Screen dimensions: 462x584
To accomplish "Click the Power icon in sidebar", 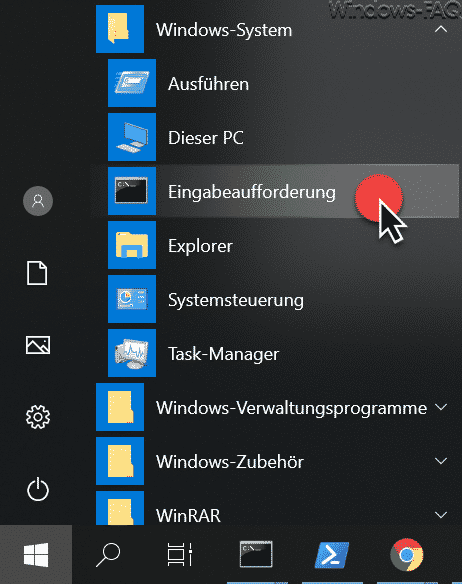I will (38, 489).
